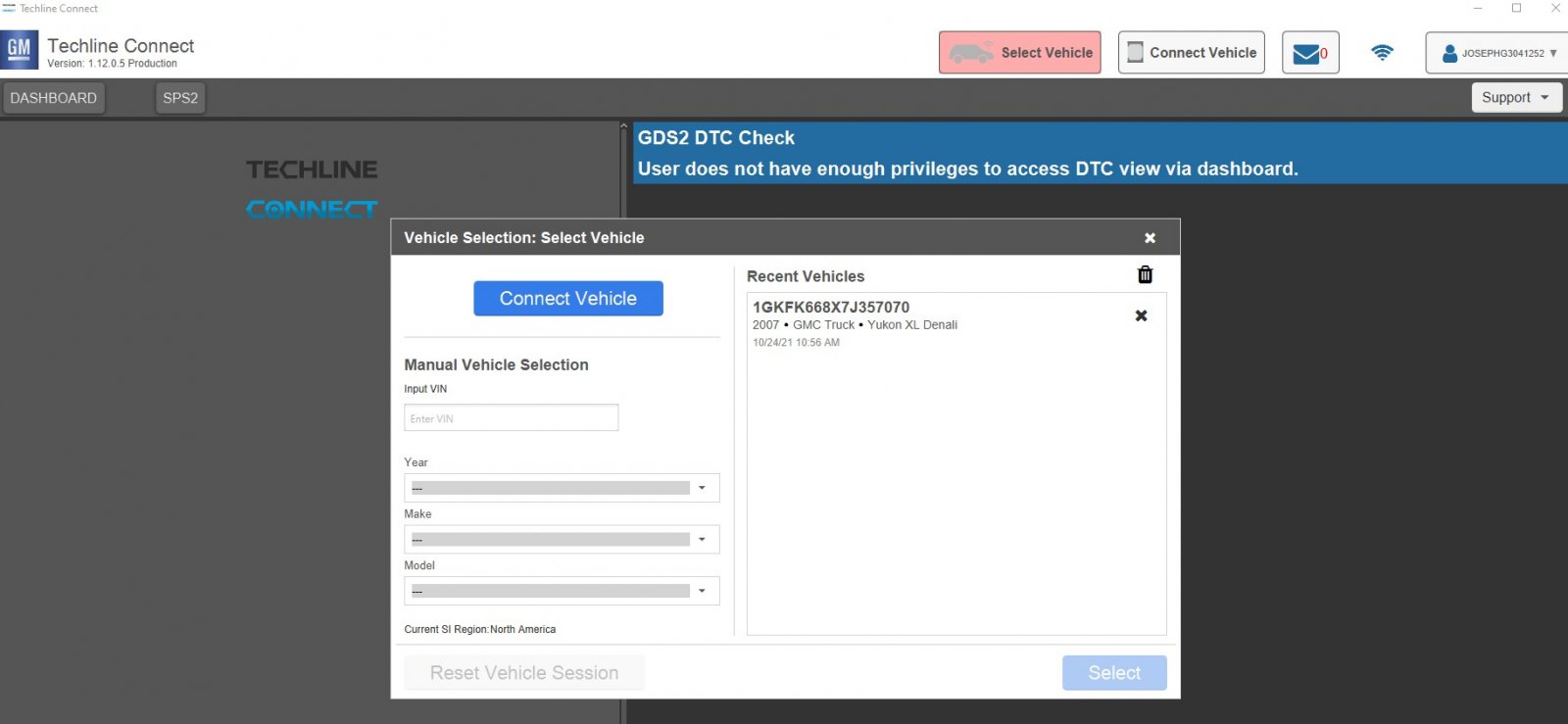This screenshot has width=1568, height=724.
Task: Check the Wi-Fi connection status icon
Action: pos(1382,53)
